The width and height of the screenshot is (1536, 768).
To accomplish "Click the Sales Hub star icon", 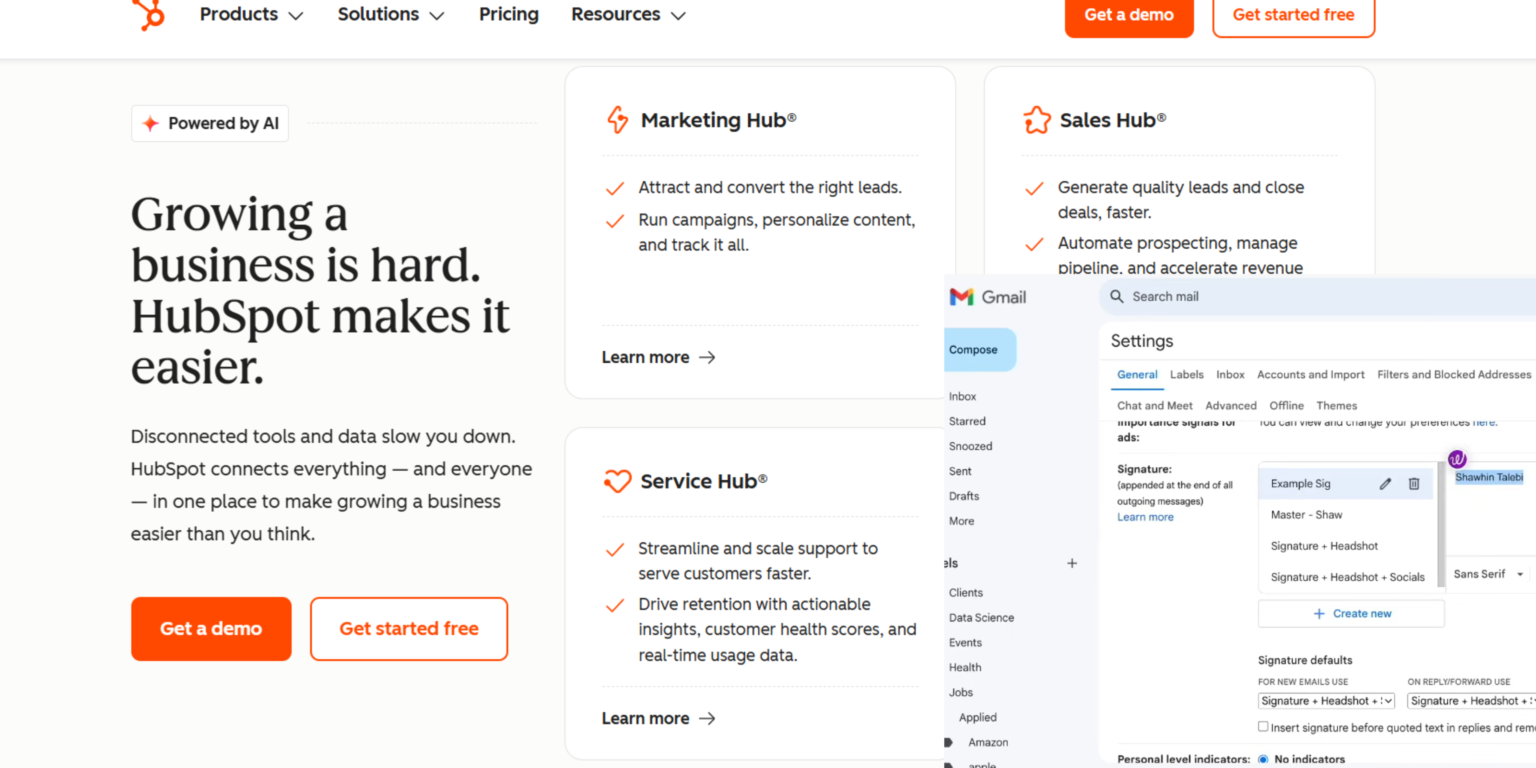I will pos(1037,120).
